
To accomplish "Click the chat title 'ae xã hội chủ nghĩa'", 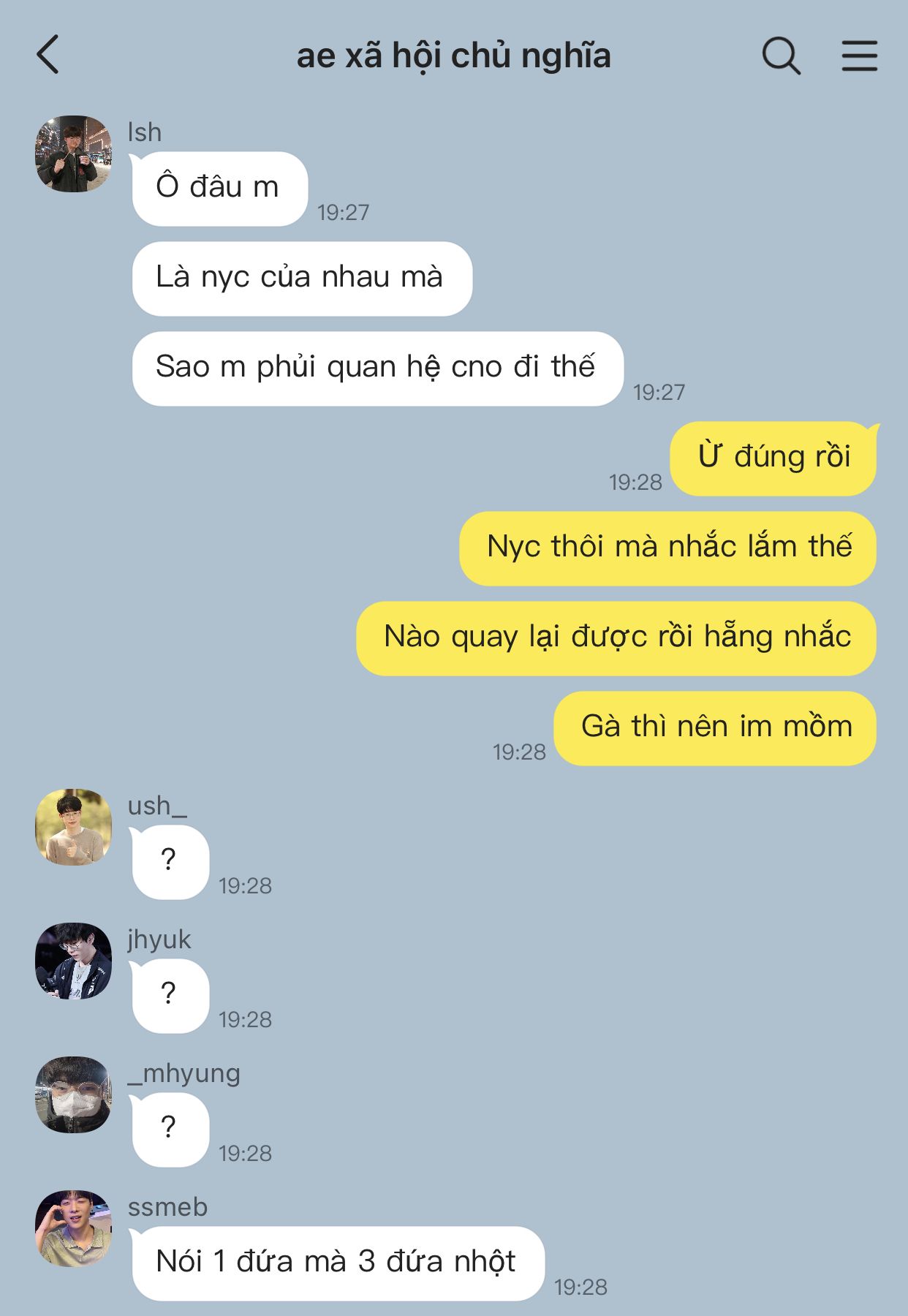I will point(453,56).
